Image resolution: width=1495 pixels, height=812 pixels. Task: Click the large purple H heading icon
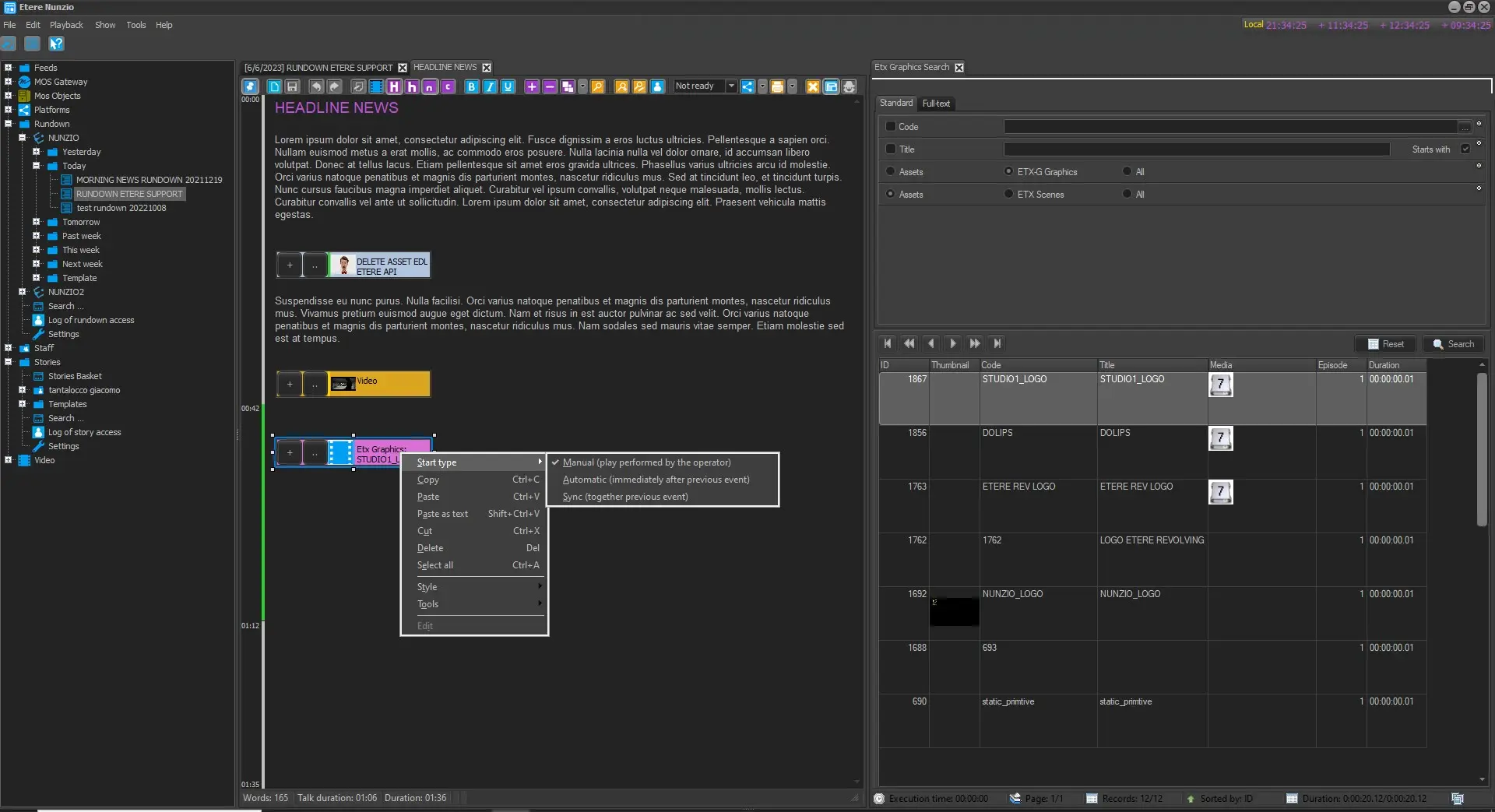click(394, 86)
